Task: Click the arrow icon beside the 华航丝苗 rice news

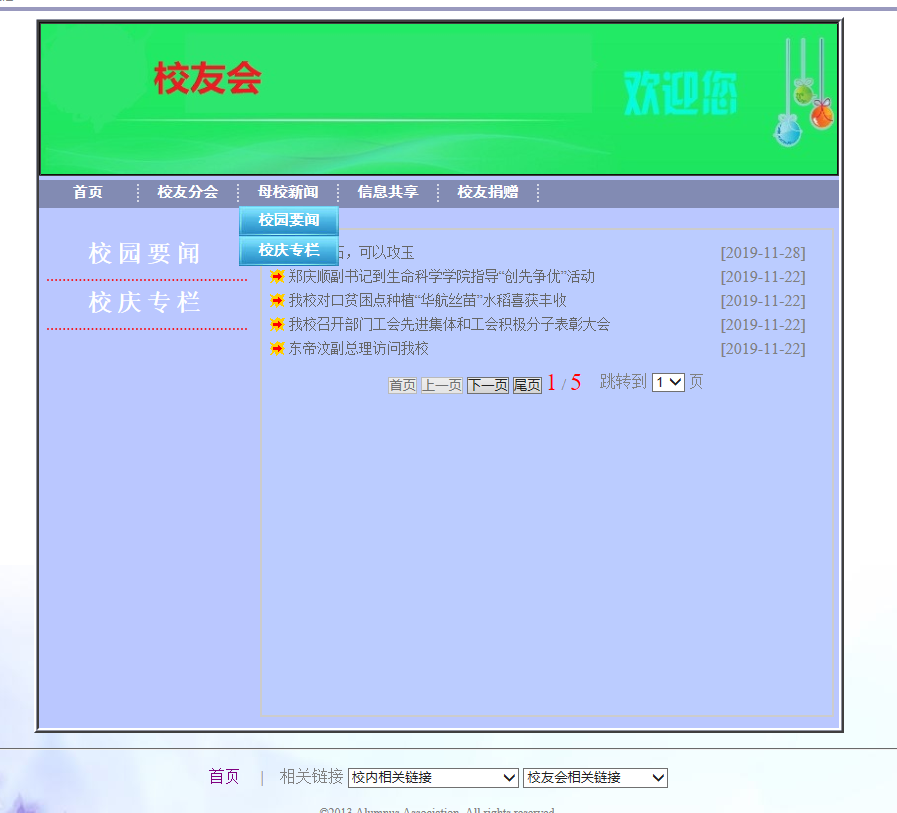Action: tap(277, 301)
